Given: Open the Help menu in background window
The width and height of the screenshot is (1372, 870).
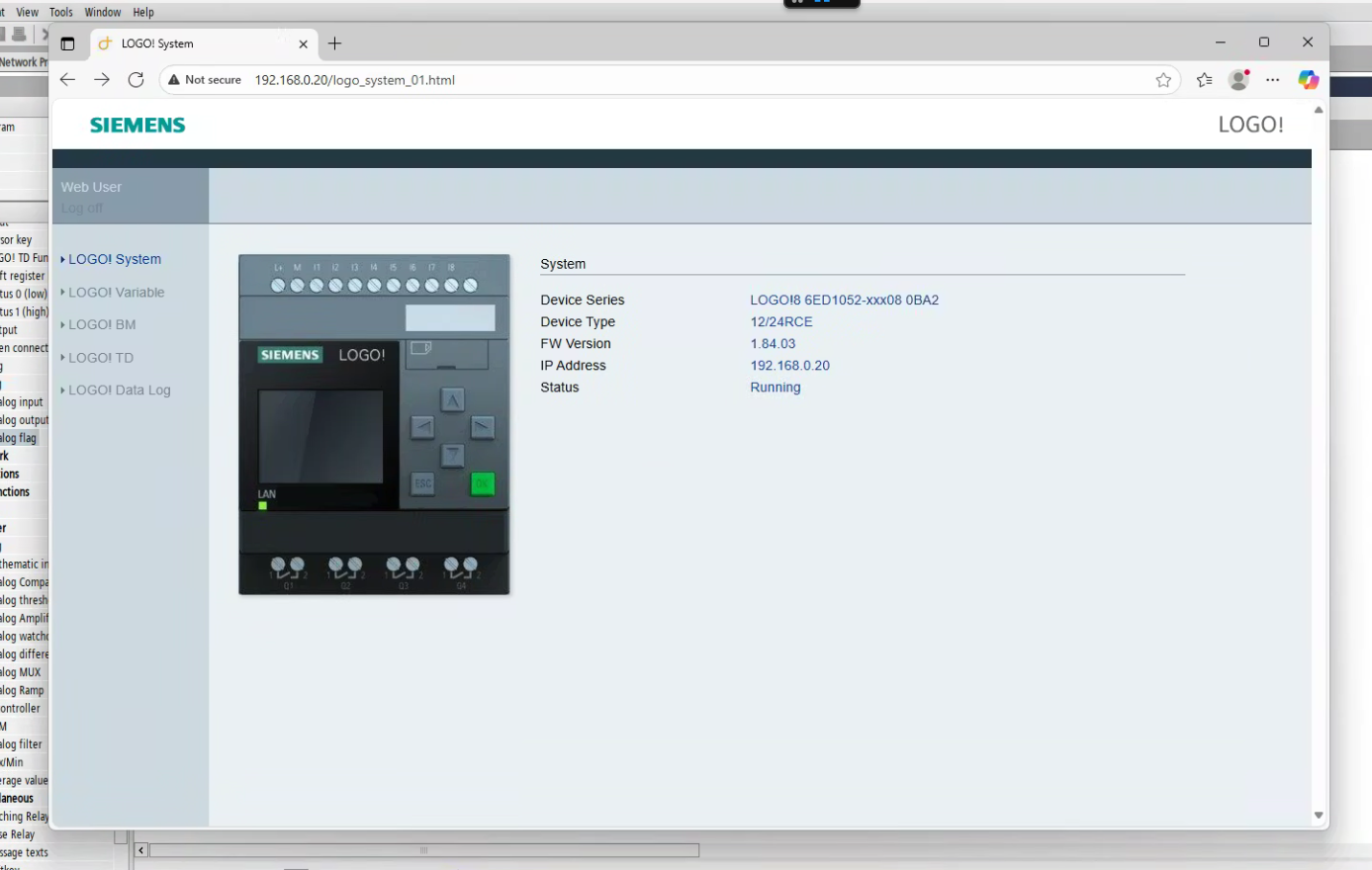Looking at the screenshot, I should [x=143, y=12].
